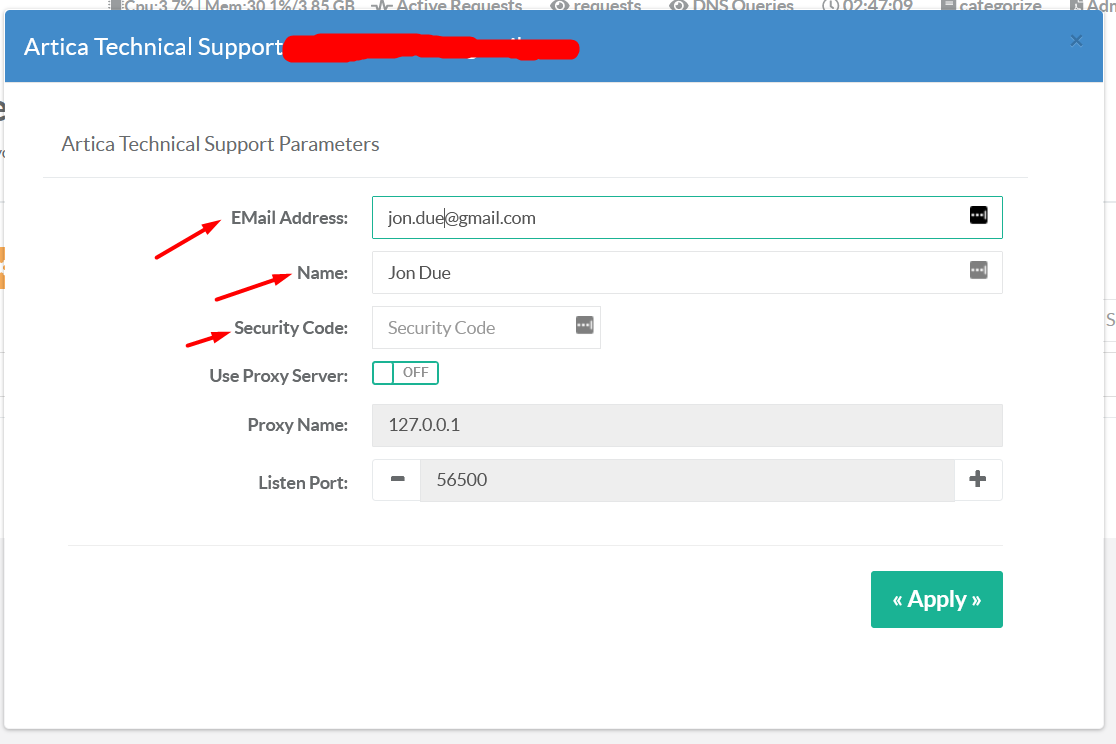Click the clock showing 02:47:09
The image size is (1116, 744).
coord(867,6)
